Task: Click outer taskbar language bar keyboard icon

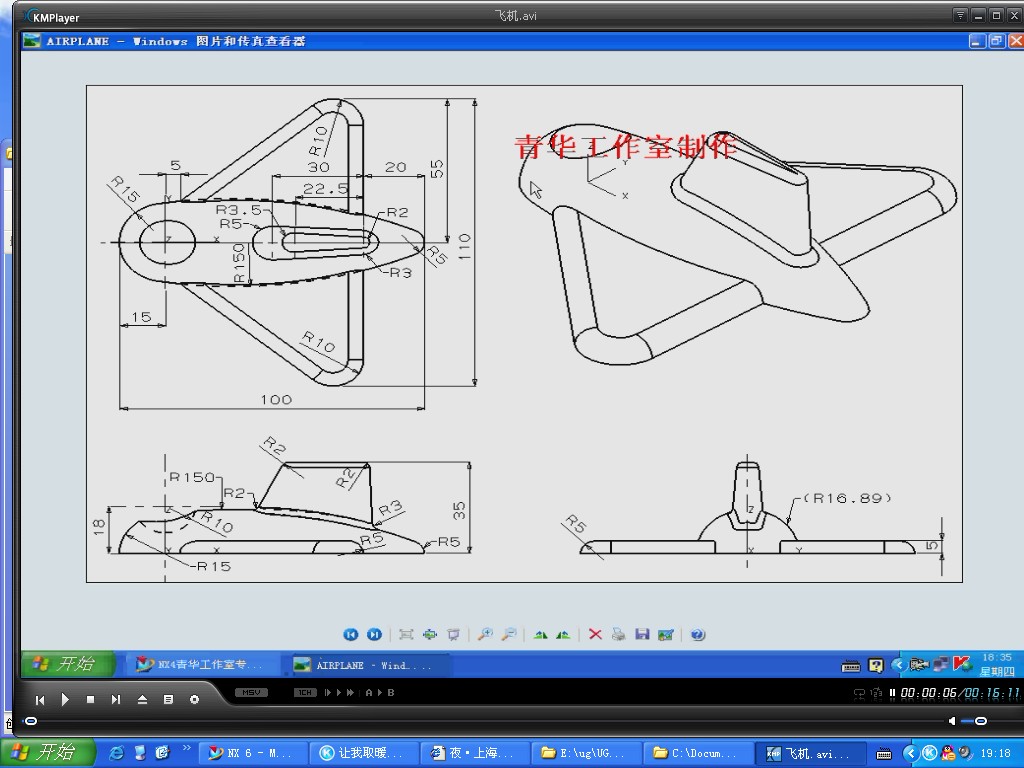Action: [x=884, y=754]
